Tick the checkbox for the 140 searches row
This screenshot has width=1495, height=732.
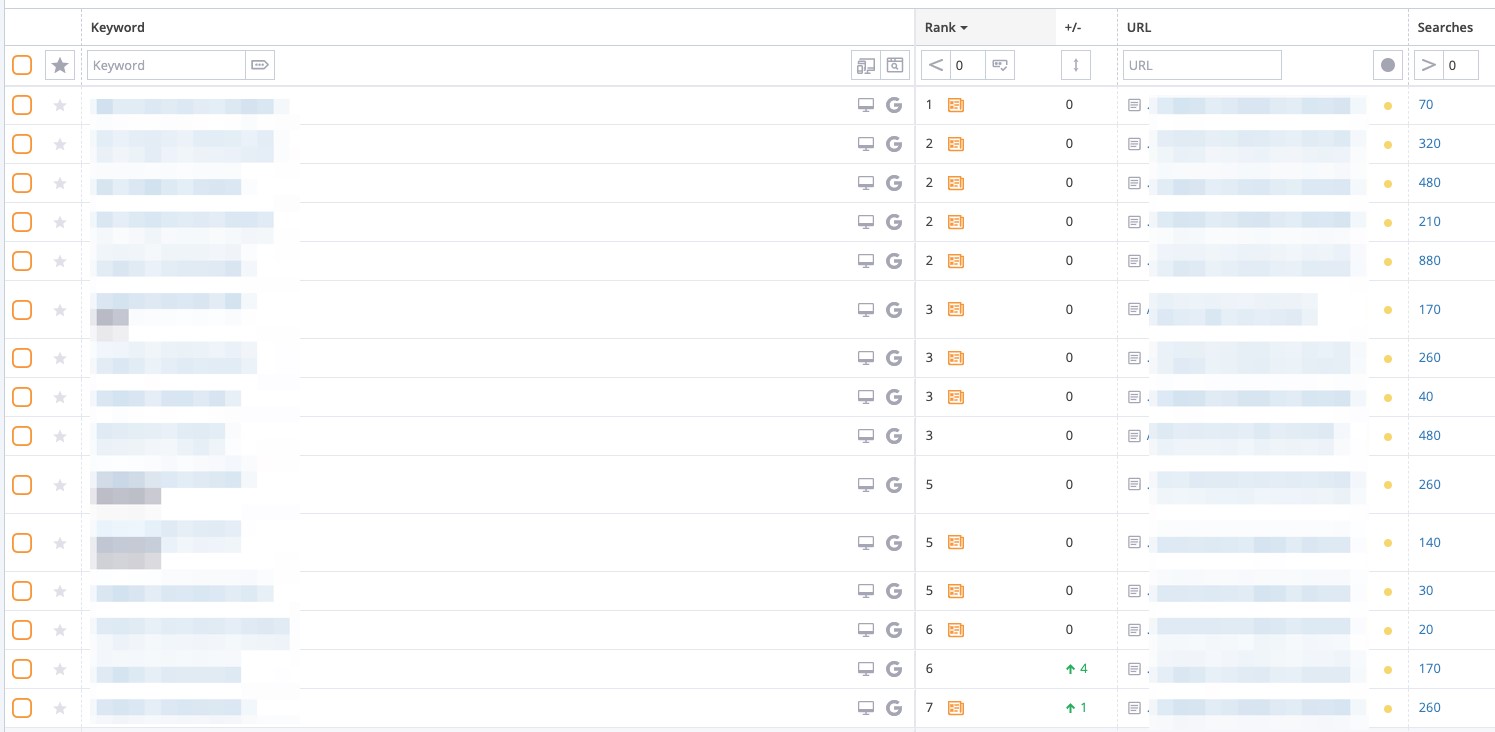(22, 543)
